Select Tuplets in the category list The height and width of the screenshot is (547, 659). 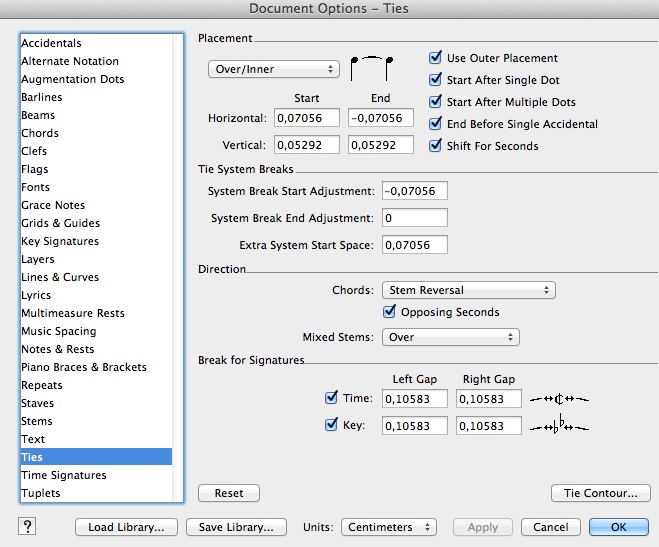(x=41, y=493)
